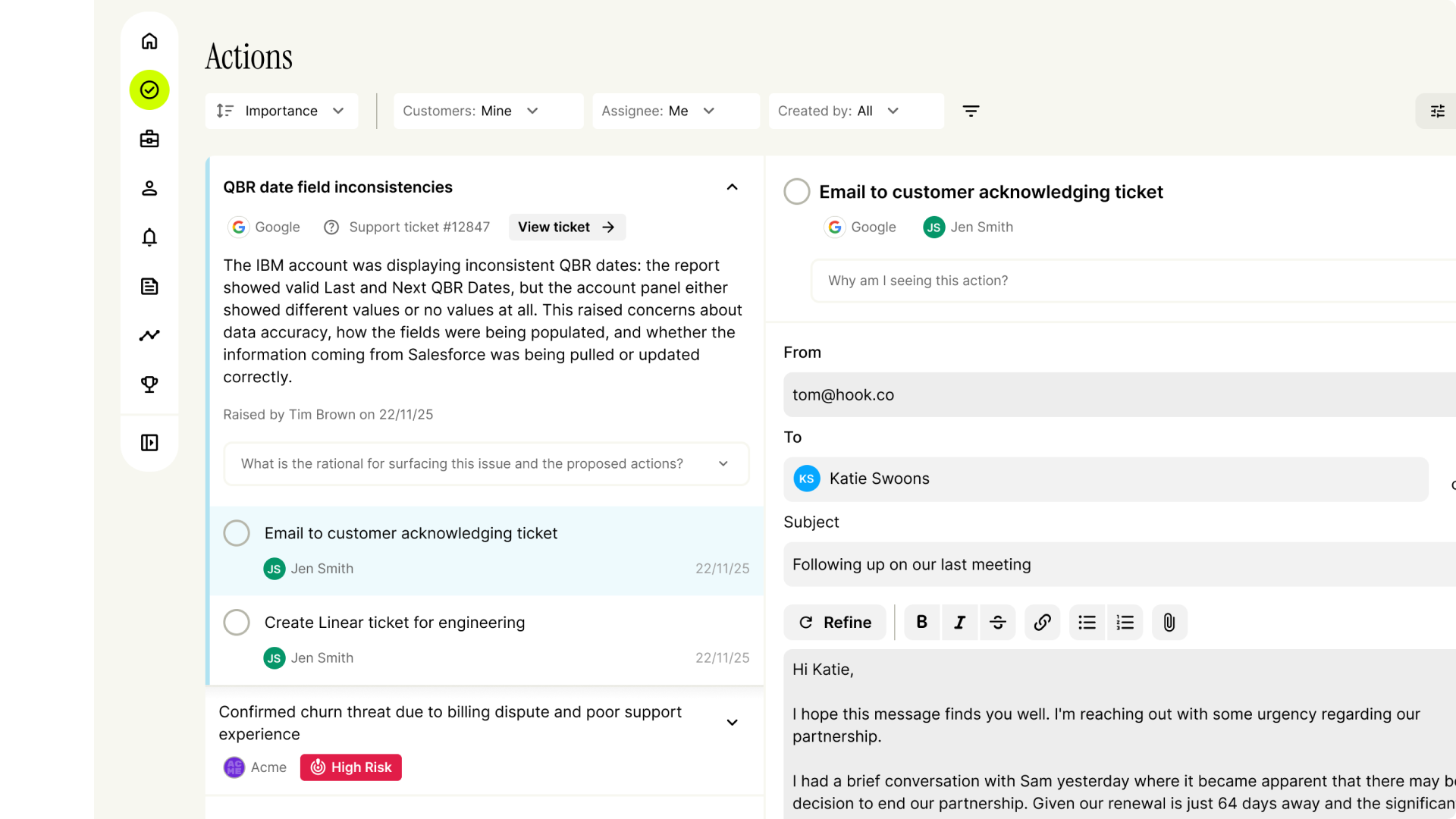Image resolution: width=1456 pixels, height=819 pixels.
Task: Click the View ticket button
Action: pyautogui.click(x=566, y=227)
